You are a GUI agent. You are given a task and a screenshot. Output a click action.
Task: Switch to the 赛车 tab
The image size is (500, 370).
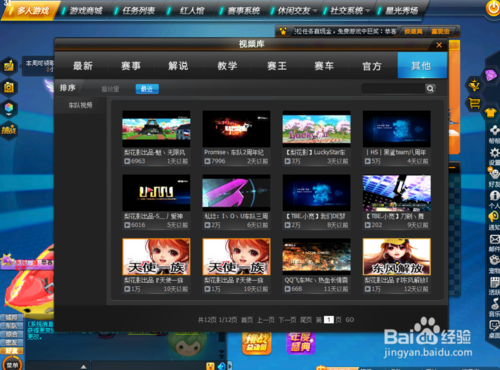point(324,66)
